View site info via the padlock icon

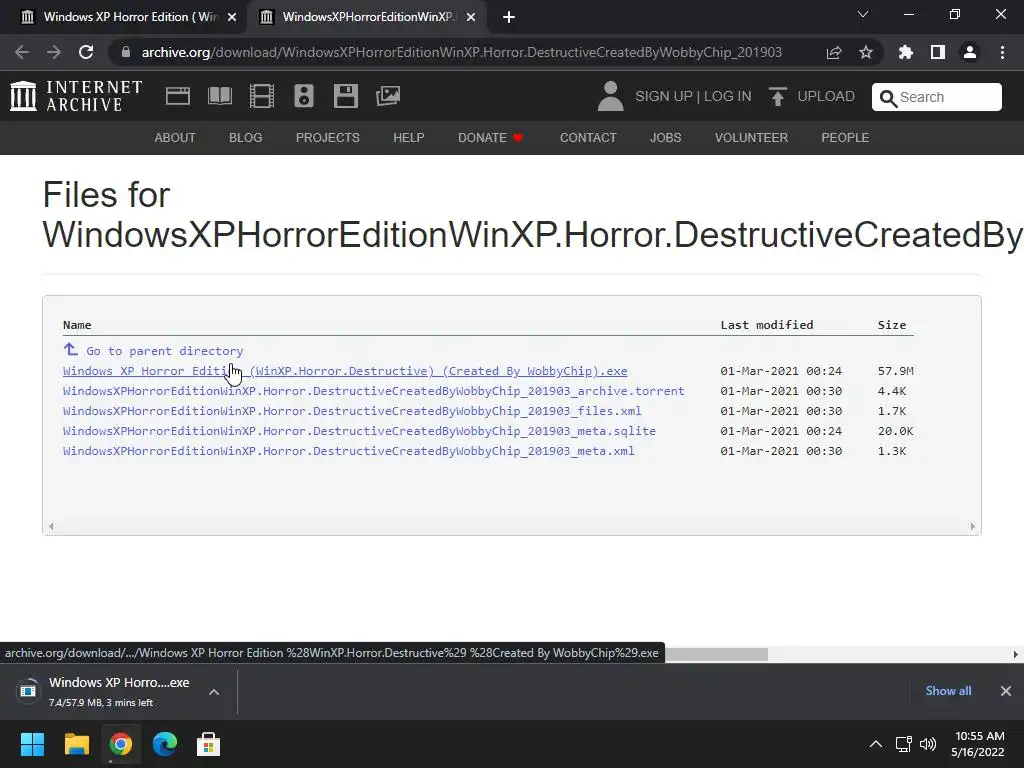click(126, 52)
